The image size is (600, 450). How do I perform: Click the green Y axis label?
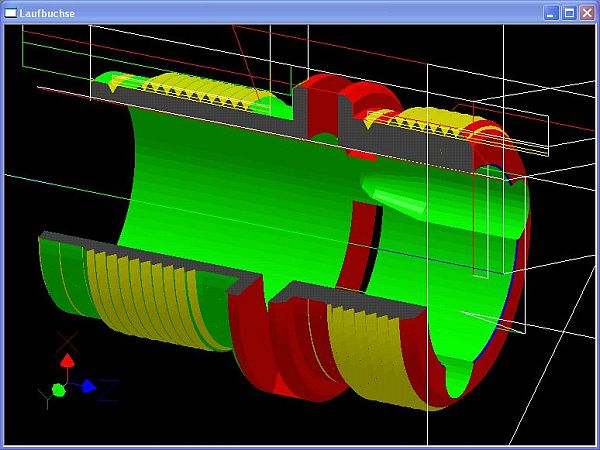(45, 399)
